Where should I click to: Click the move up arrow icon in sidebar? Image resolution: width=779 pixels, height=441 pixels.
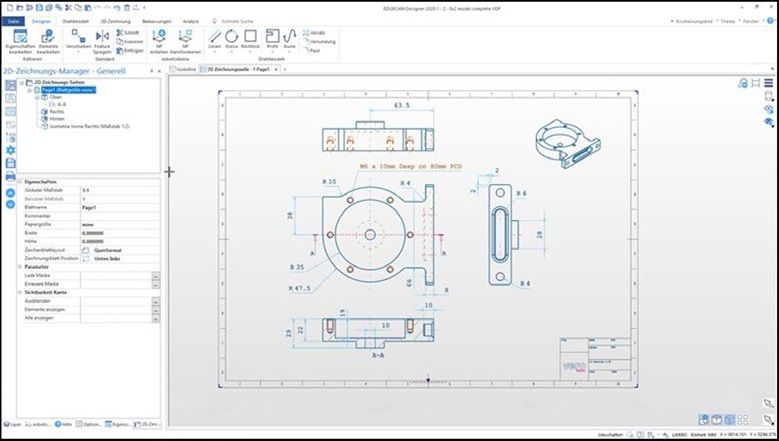[x=10, y=193]
